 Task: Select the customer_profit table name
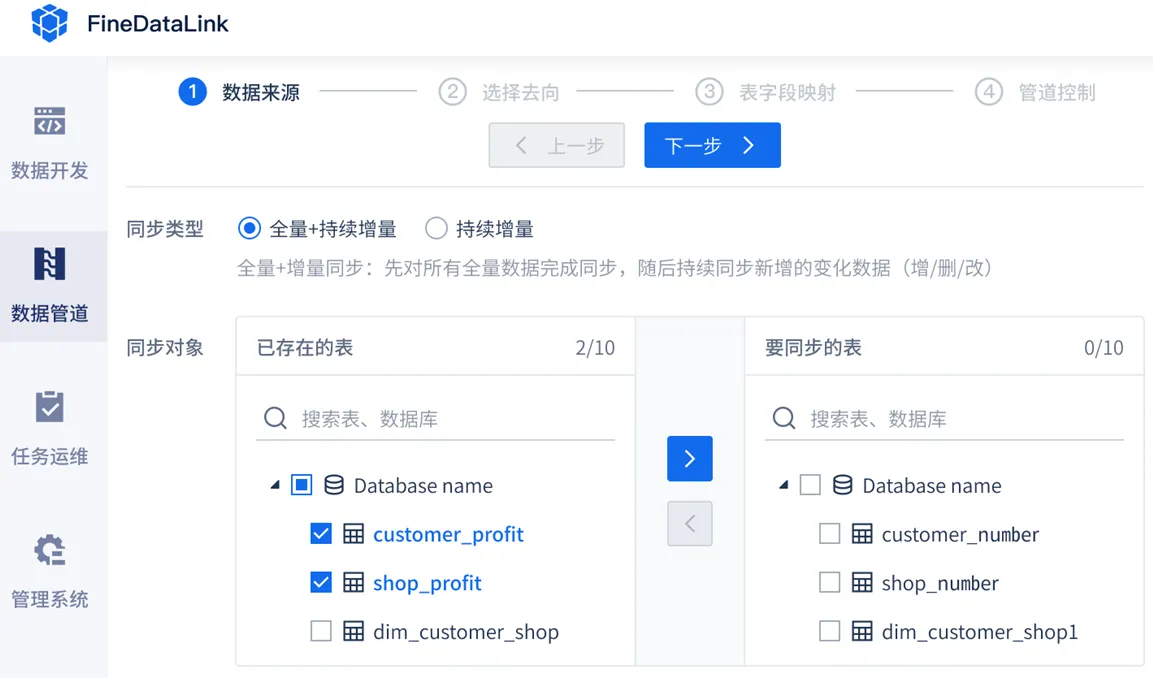click(x=449, y=534)
